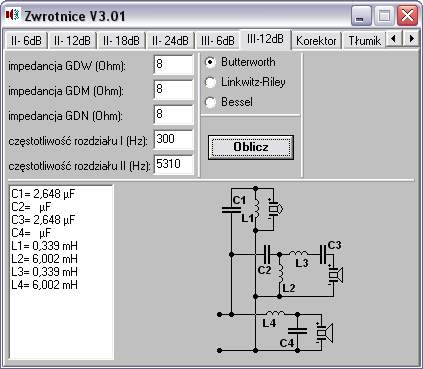423x369 pixels.
Task: Maximize the Zwrotnice window
Action: point(384,16)
